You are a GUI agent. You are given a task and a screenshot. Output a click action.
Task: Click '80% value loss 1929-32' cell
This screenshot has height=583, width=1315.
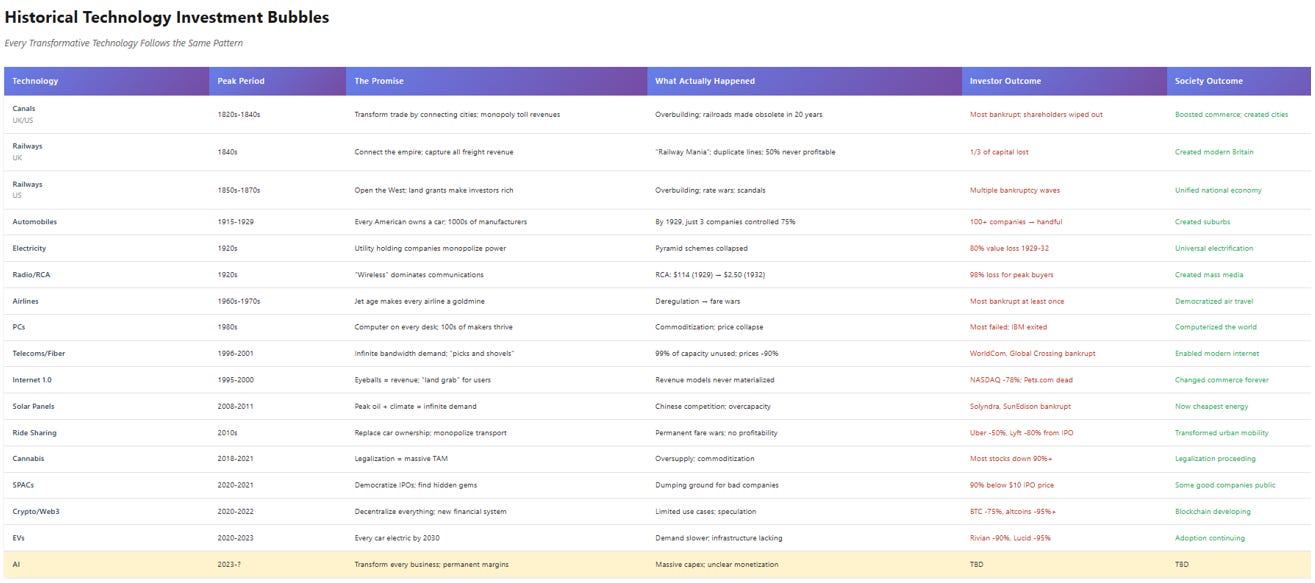[x=1064, y=248]
